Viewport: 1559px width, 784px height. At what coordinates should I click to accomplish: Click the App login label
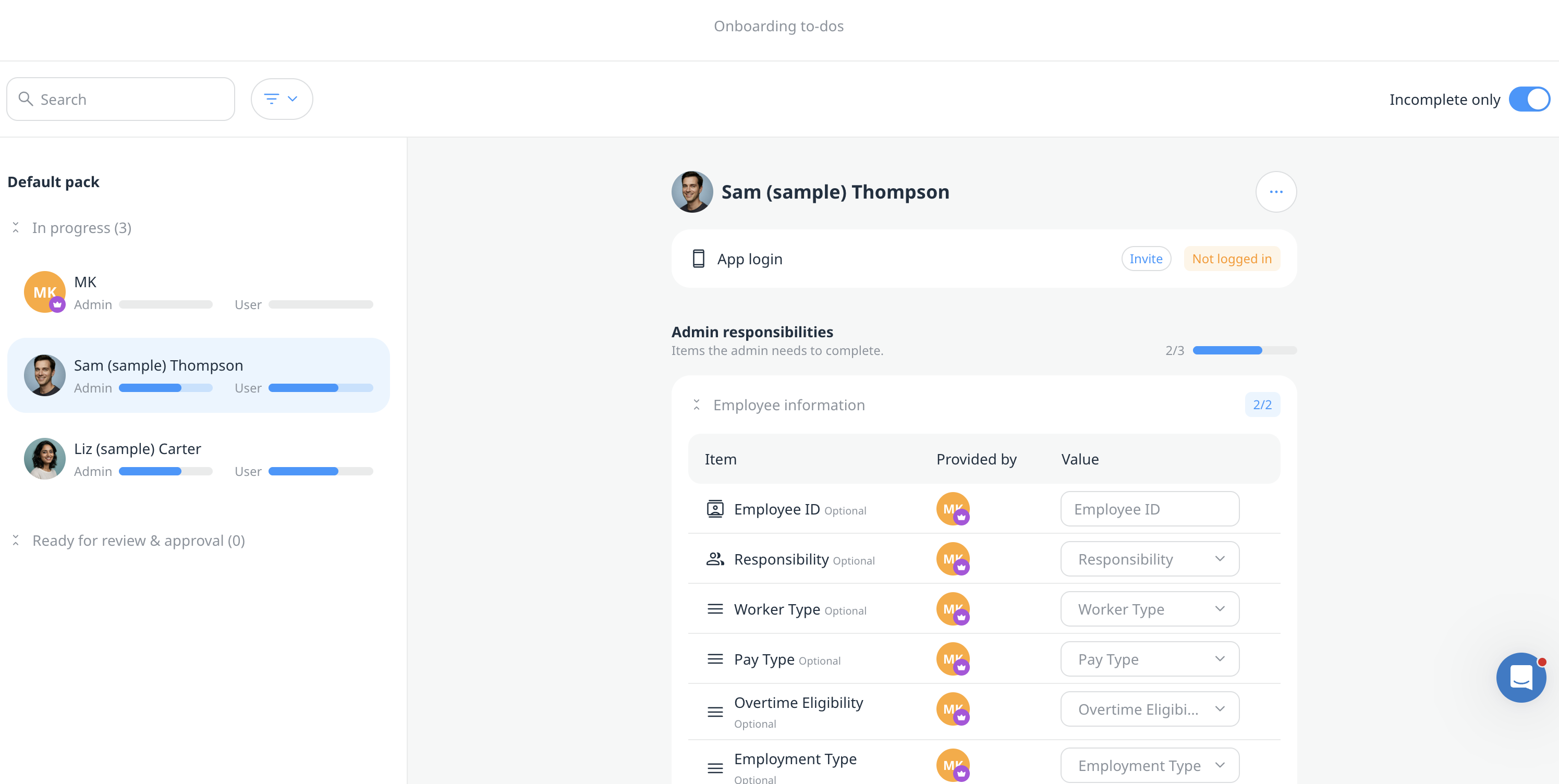[749, 259]
